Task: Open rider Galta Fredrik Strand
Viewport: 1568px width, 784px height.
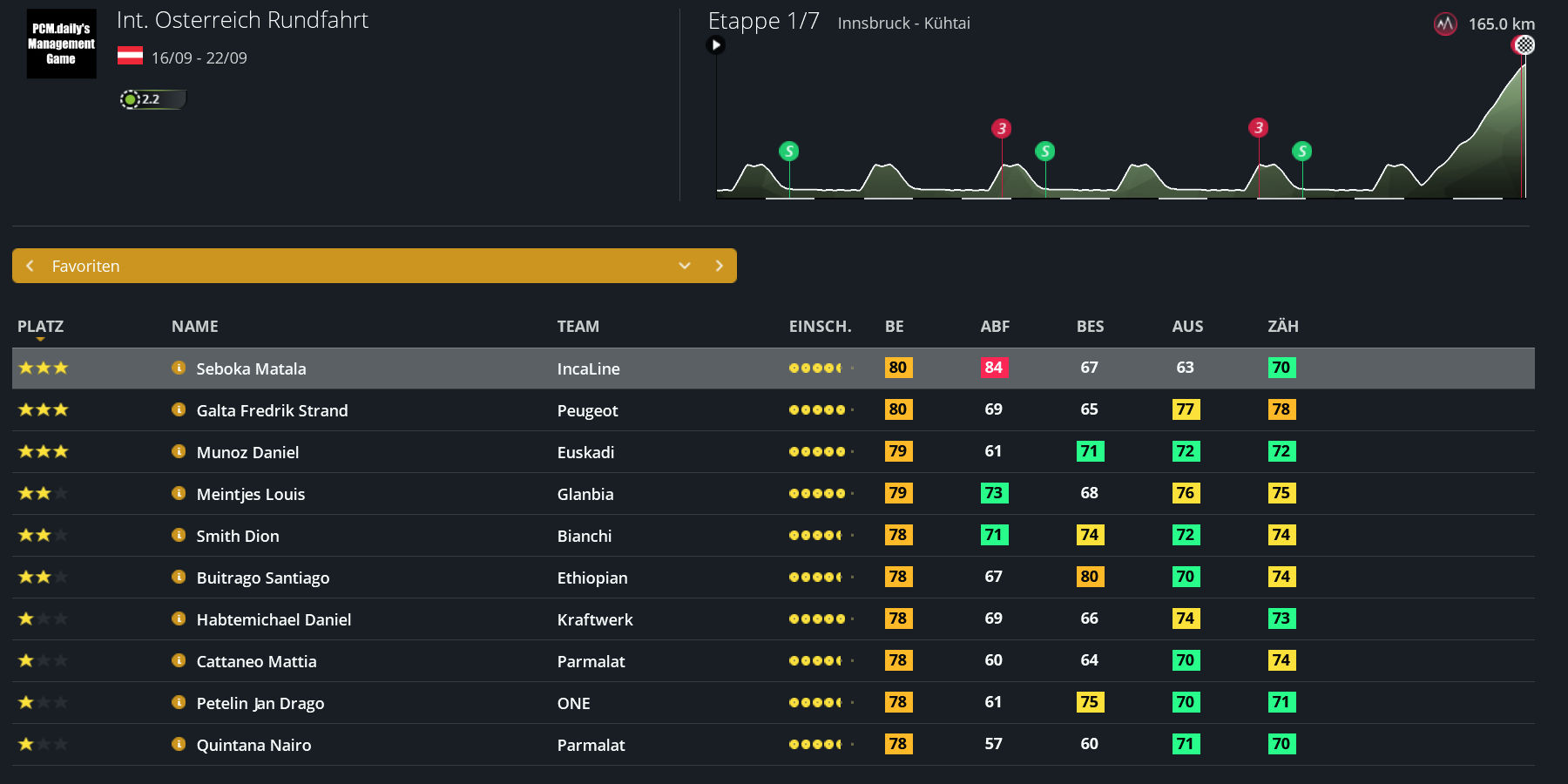Action: 272,410
